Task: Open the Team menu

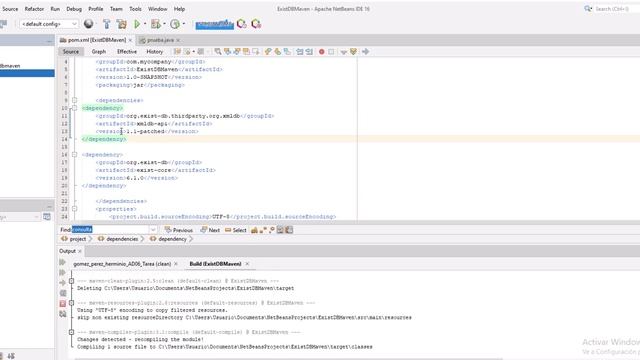Action: 116,9
